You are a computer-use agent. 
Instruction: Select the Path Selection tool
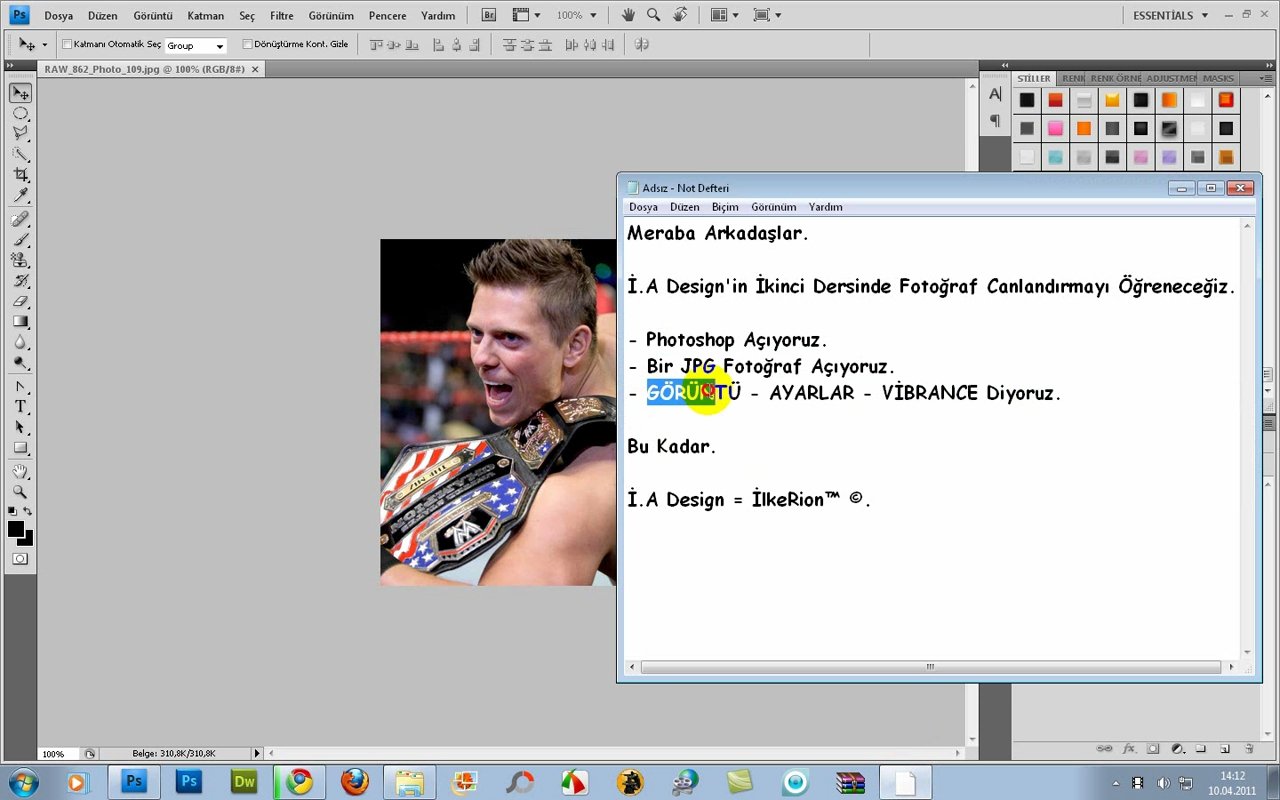point(20,428)
